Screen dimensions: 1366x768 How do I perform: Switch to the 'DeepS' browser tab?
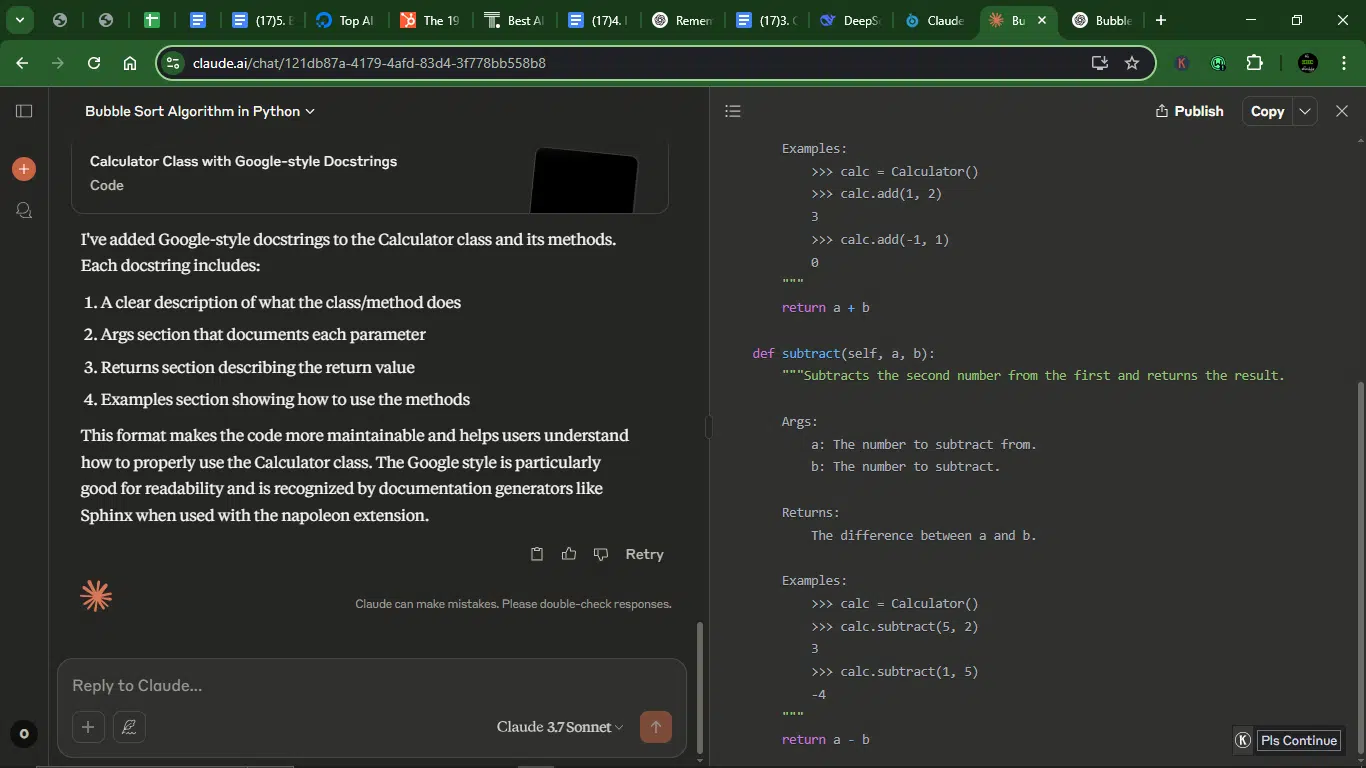(851, 20)
